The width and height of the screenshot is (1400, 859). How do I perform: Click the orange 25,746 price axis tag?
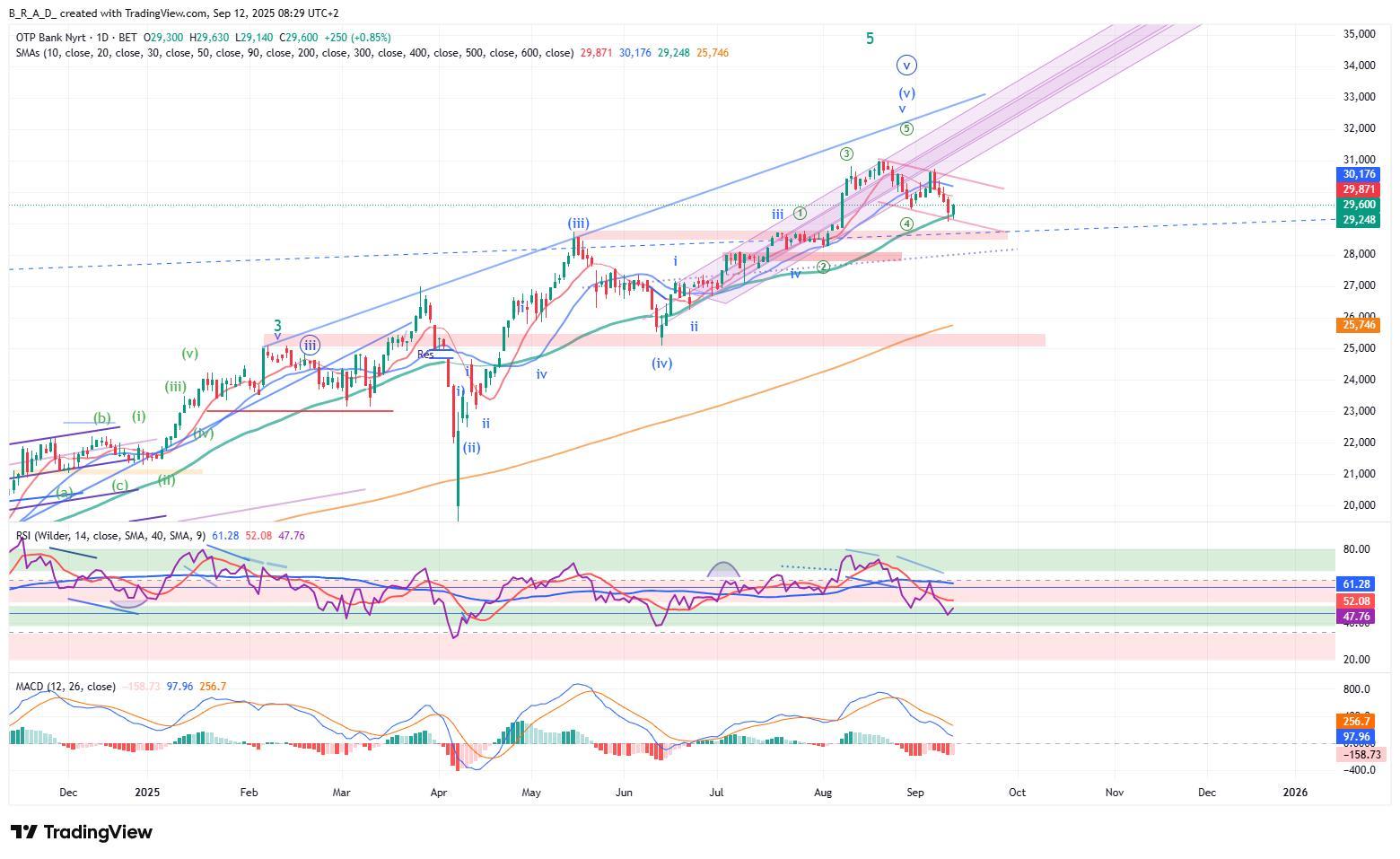pyautogui.click(x=1358, y=325)
